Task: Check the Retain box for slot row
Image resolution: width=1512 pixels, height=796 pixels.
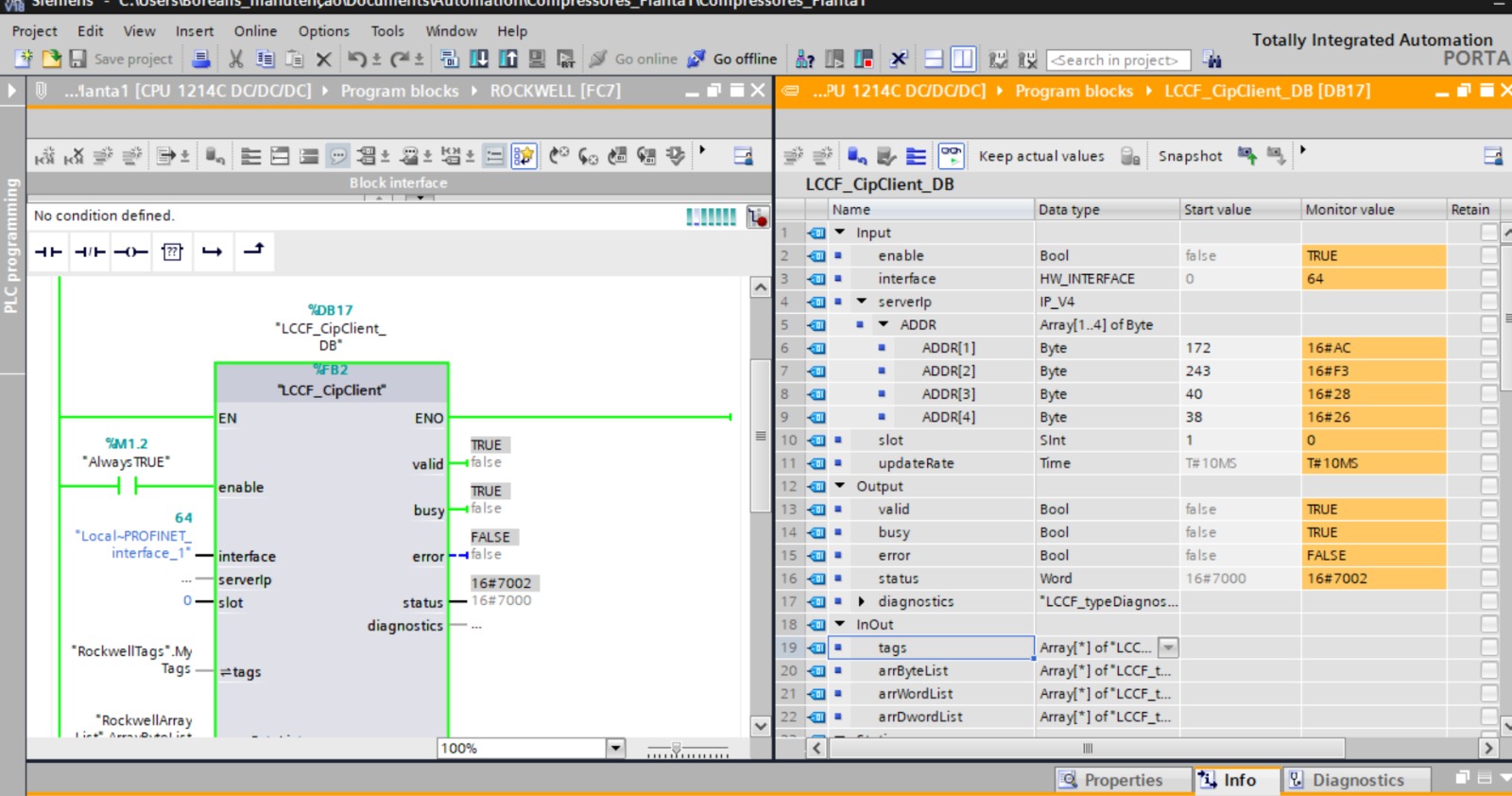Action: [x=1489, y=440]
